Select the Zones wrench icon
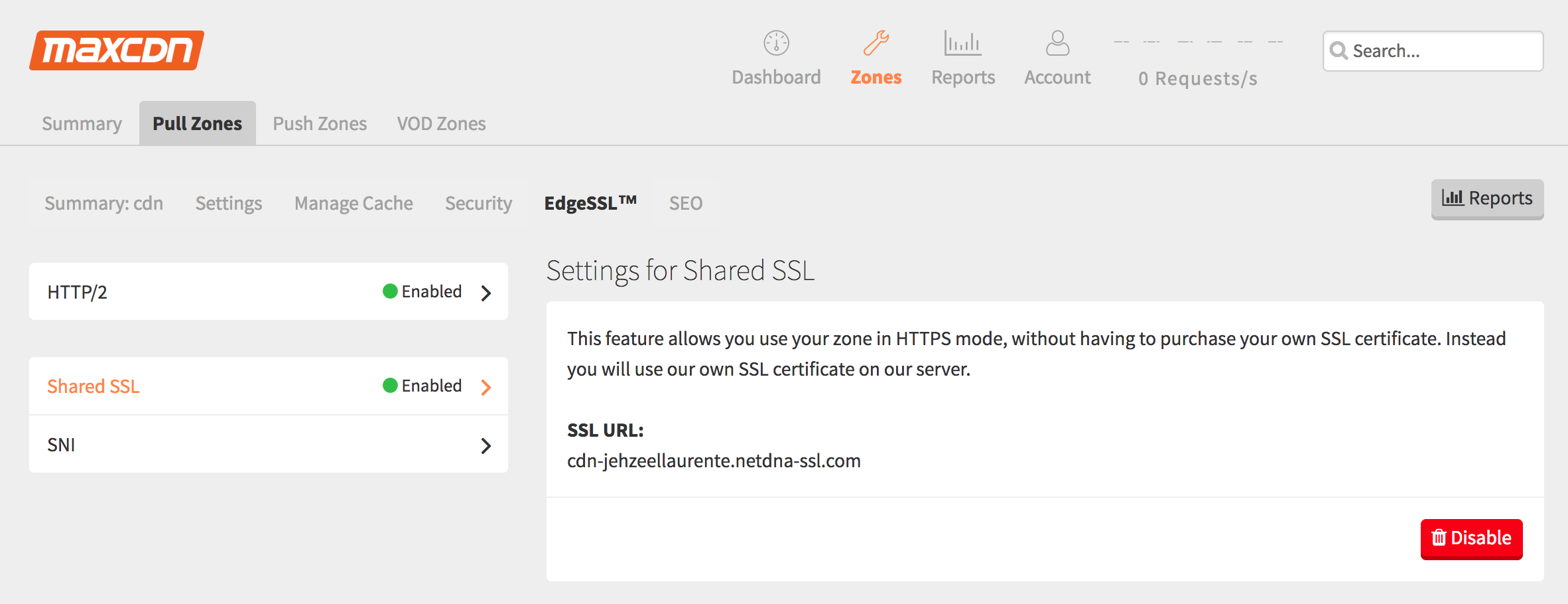 tap(876, 43)
